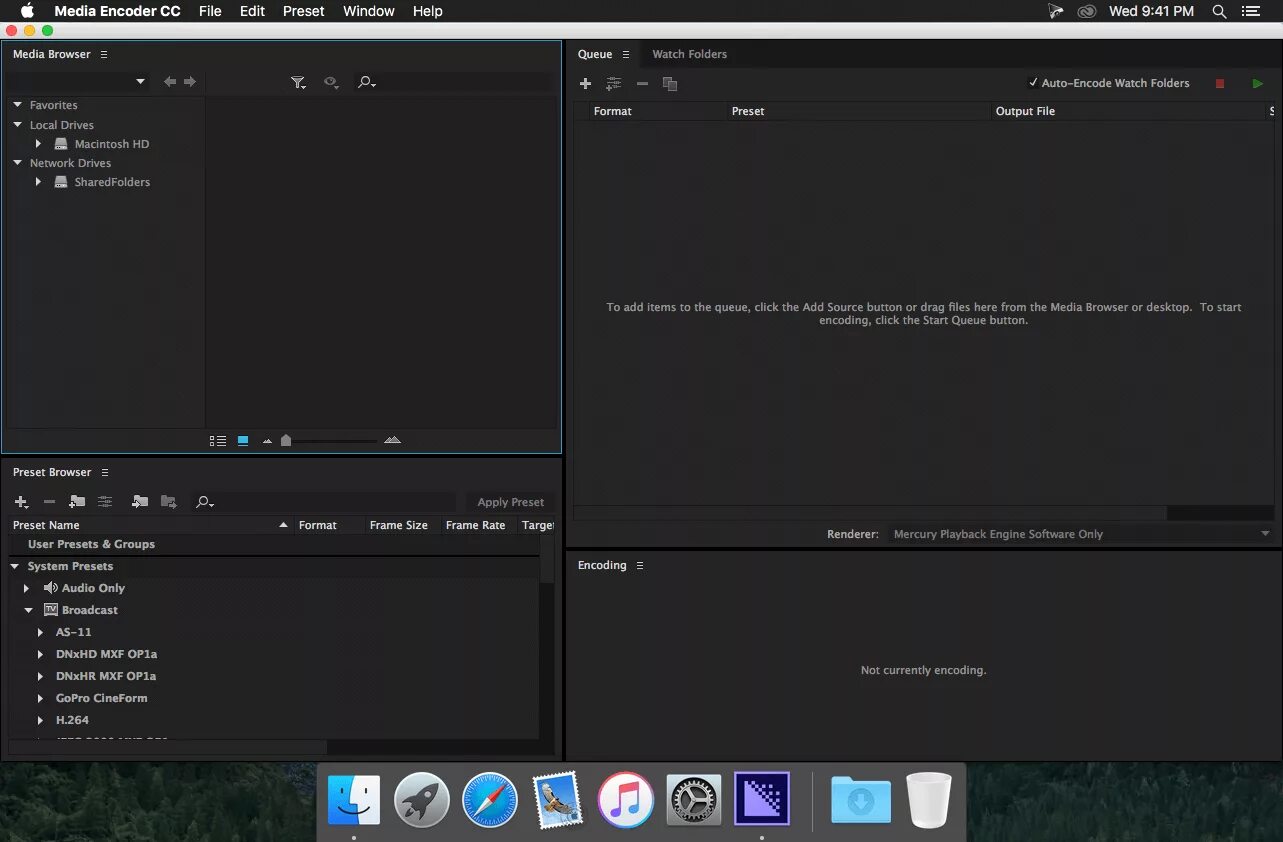Screen dimensions: 1283x842
Task: Open Creative Cloud icon in menu bar
Action: click(x=1087, y=11)
